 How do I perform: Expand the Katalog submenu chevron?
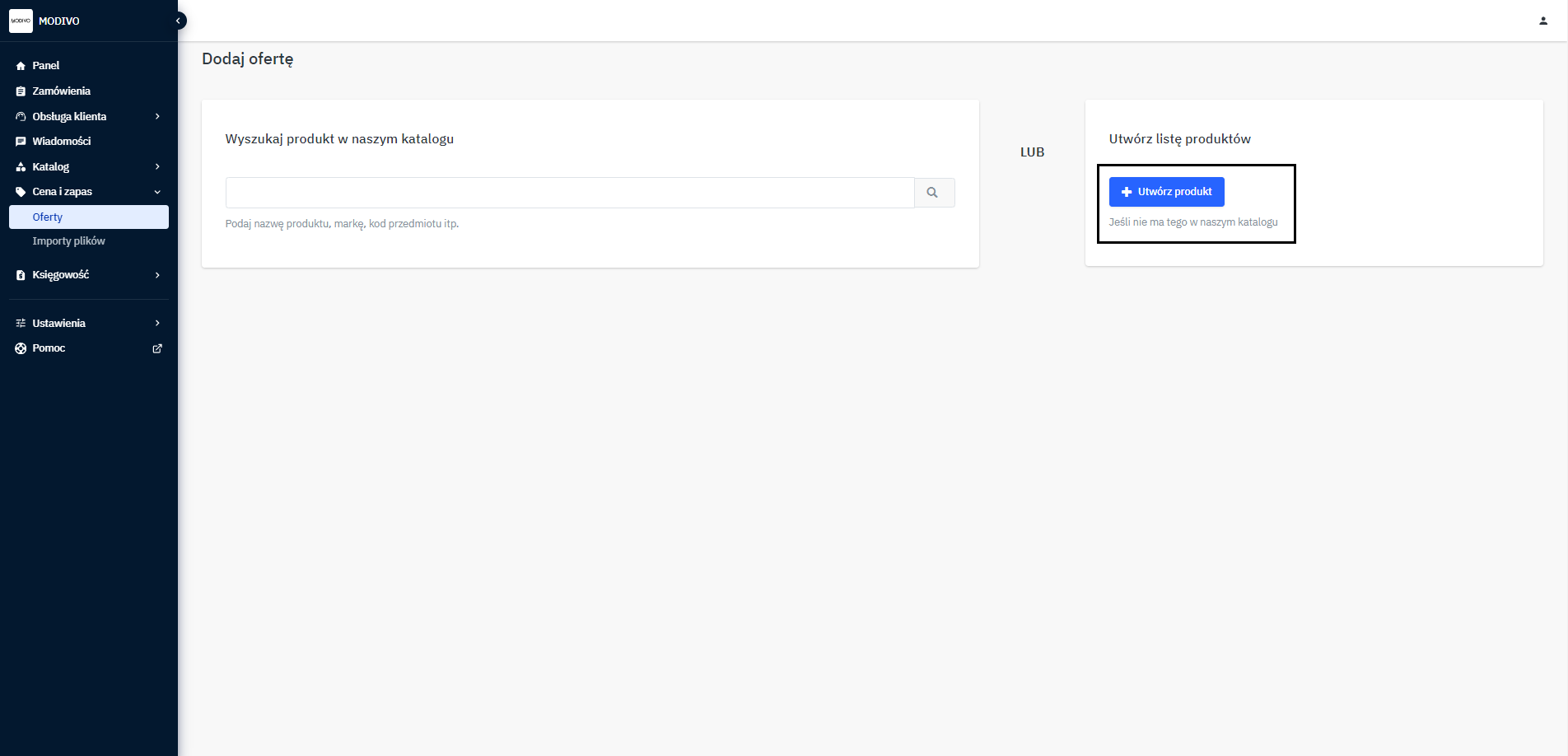coord(157,167)
